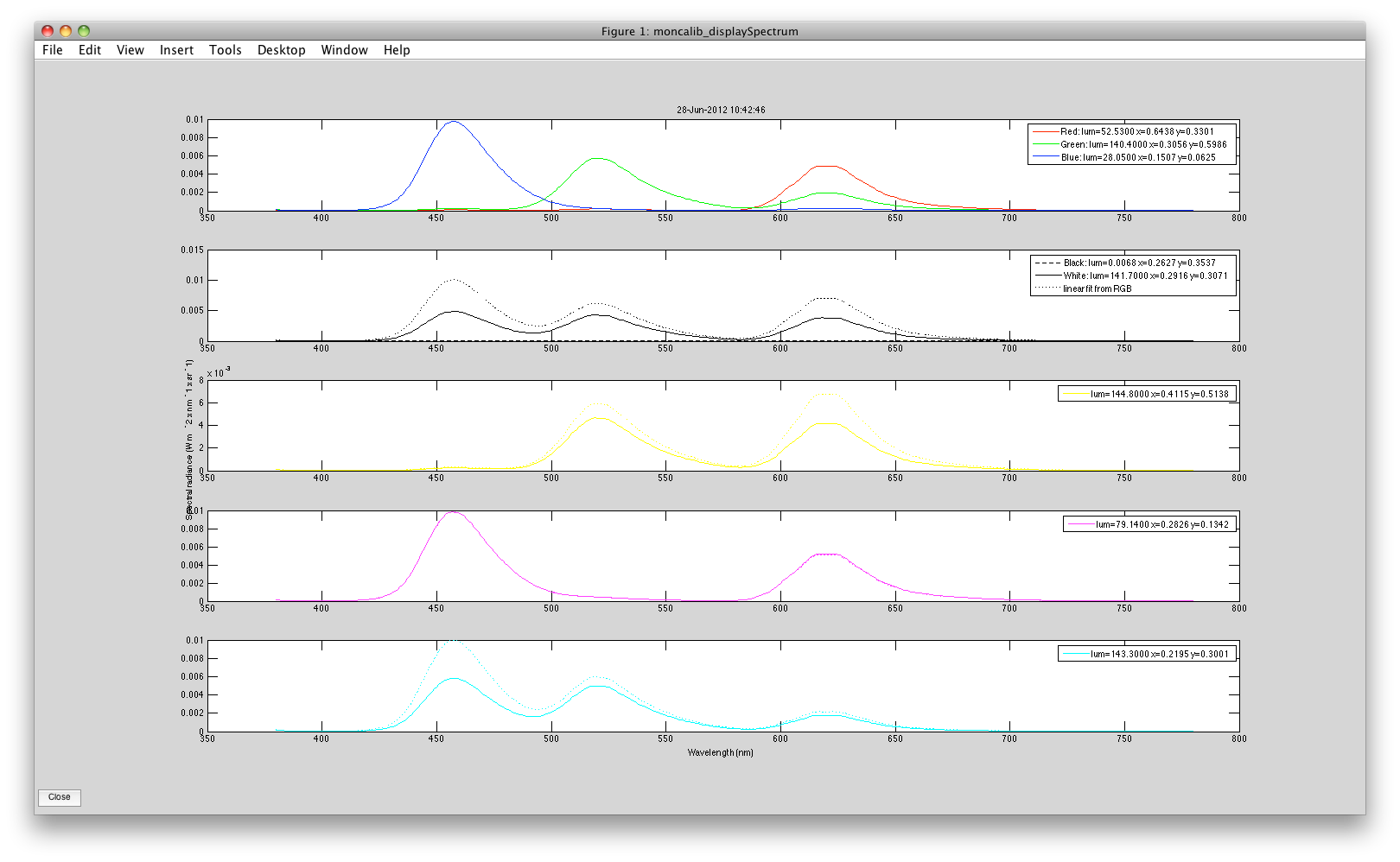This screenshot has width=1400, height=862.
Task: Close the figure with red window button
Action: [48, 31]
